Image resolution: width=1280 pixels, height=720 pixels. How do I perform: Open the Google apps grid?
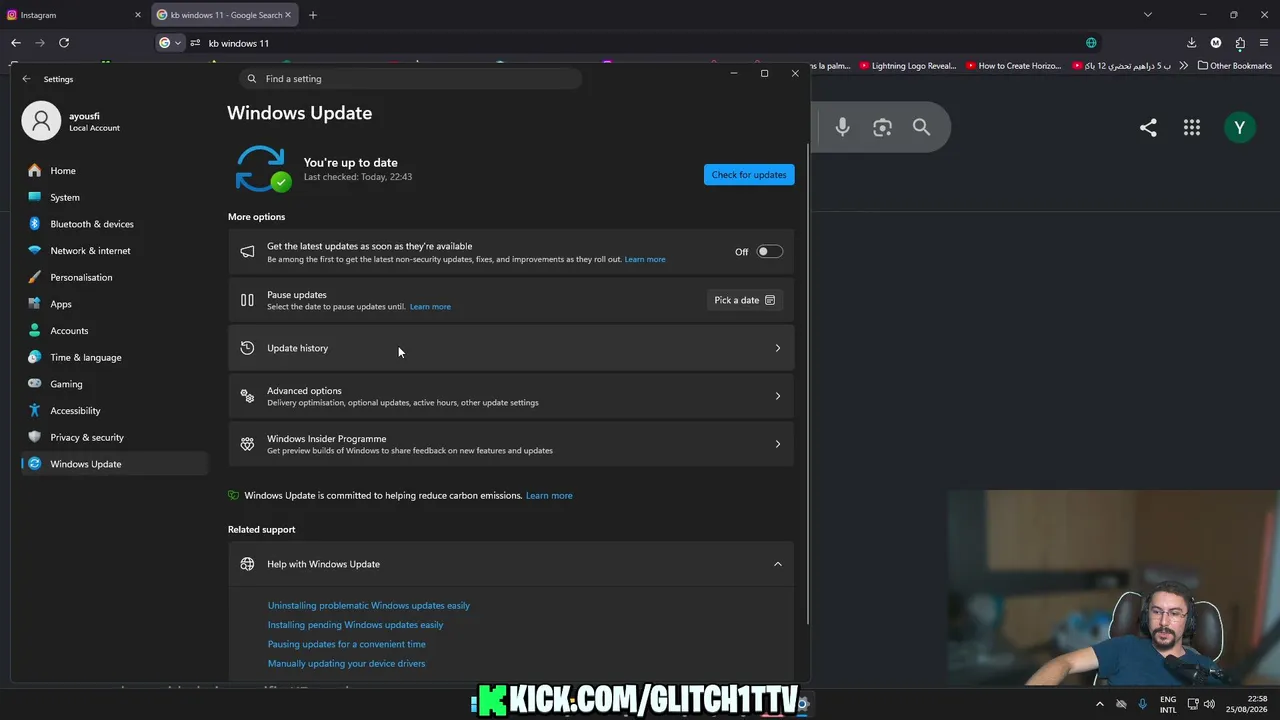(x=1192, y=127)
